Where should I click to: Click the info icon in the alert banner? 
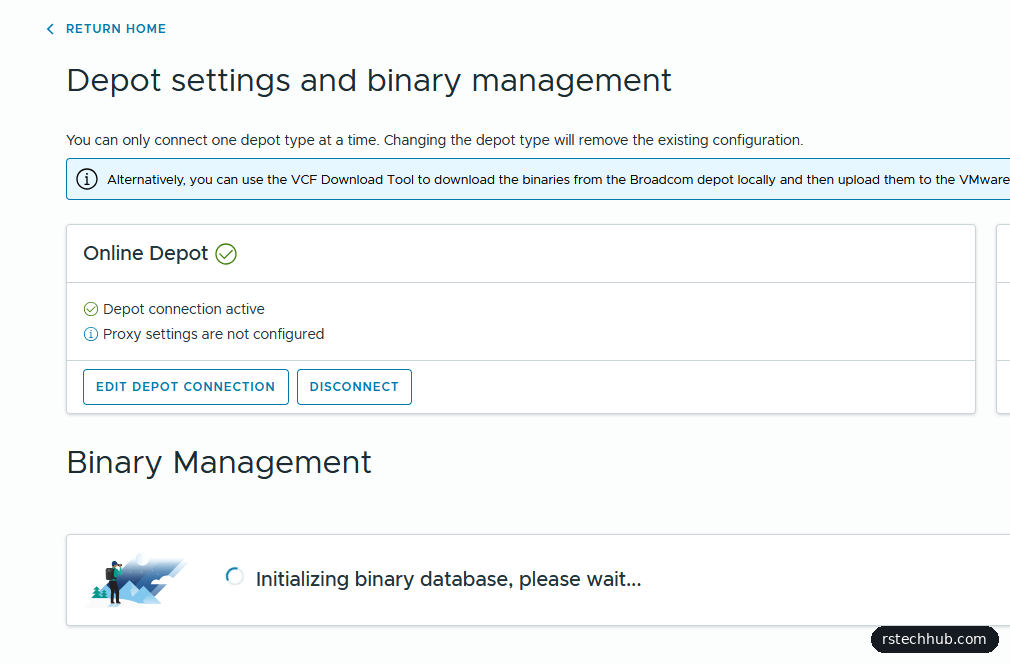(x=87, y=179)
